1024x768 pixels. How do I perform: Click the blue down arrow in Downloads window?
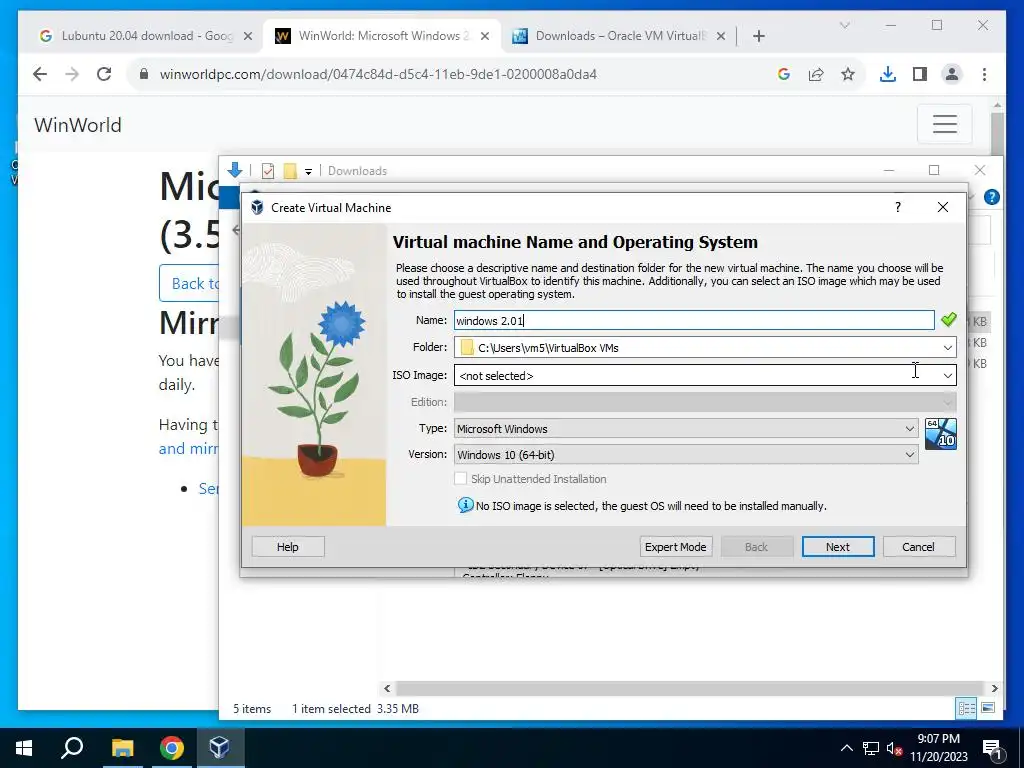(x=235, y=170)
